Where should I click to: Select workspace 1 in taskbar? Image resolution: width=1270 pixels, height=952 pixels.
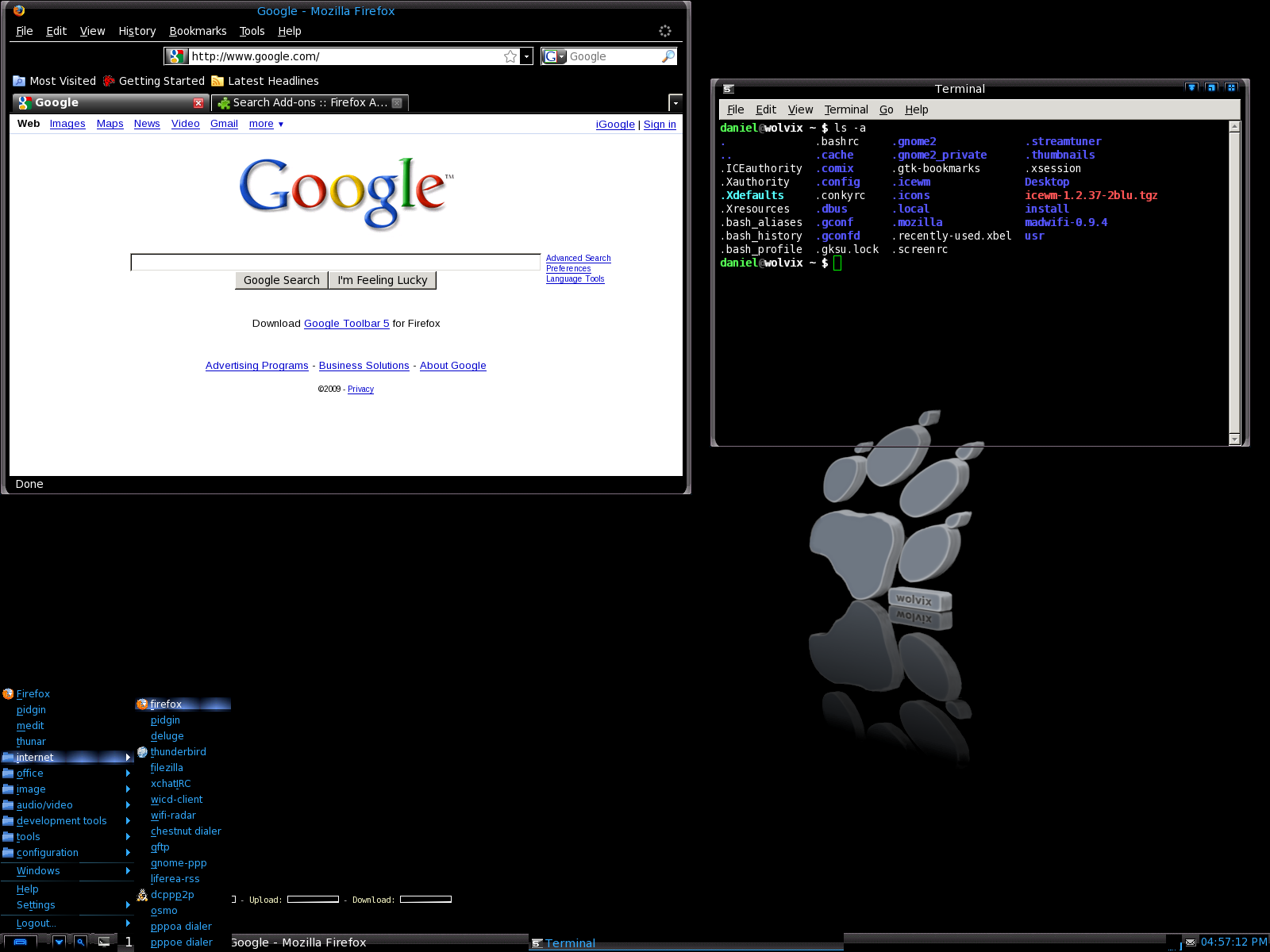[x=129, y=942]
